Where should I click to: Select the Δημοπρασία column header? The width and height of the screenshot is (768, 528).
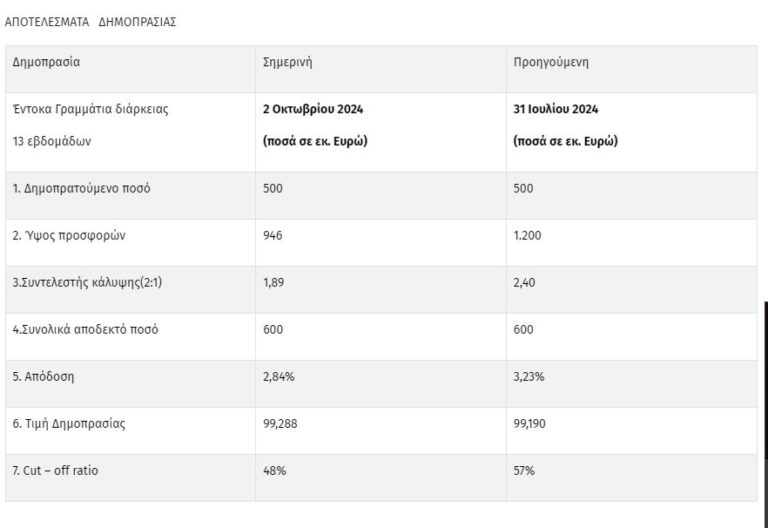pos(46,61)
